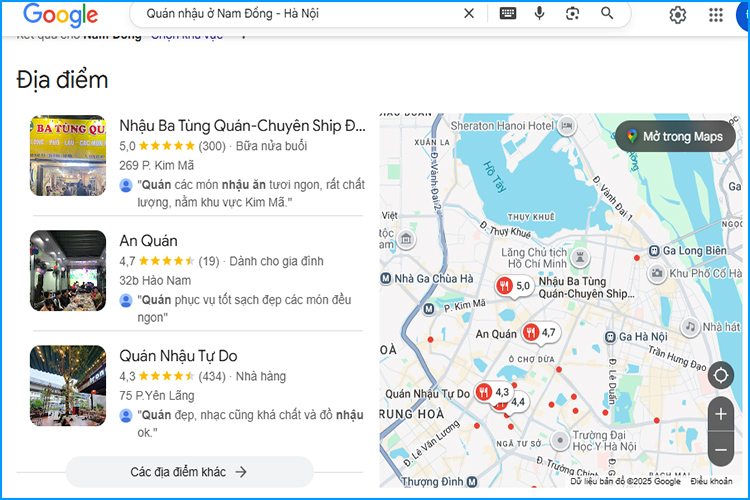Image resolution: width=750 pixels, height=500 pixels.
Task: Click Tự Do (434) reviews count
Action: (212, 376)
